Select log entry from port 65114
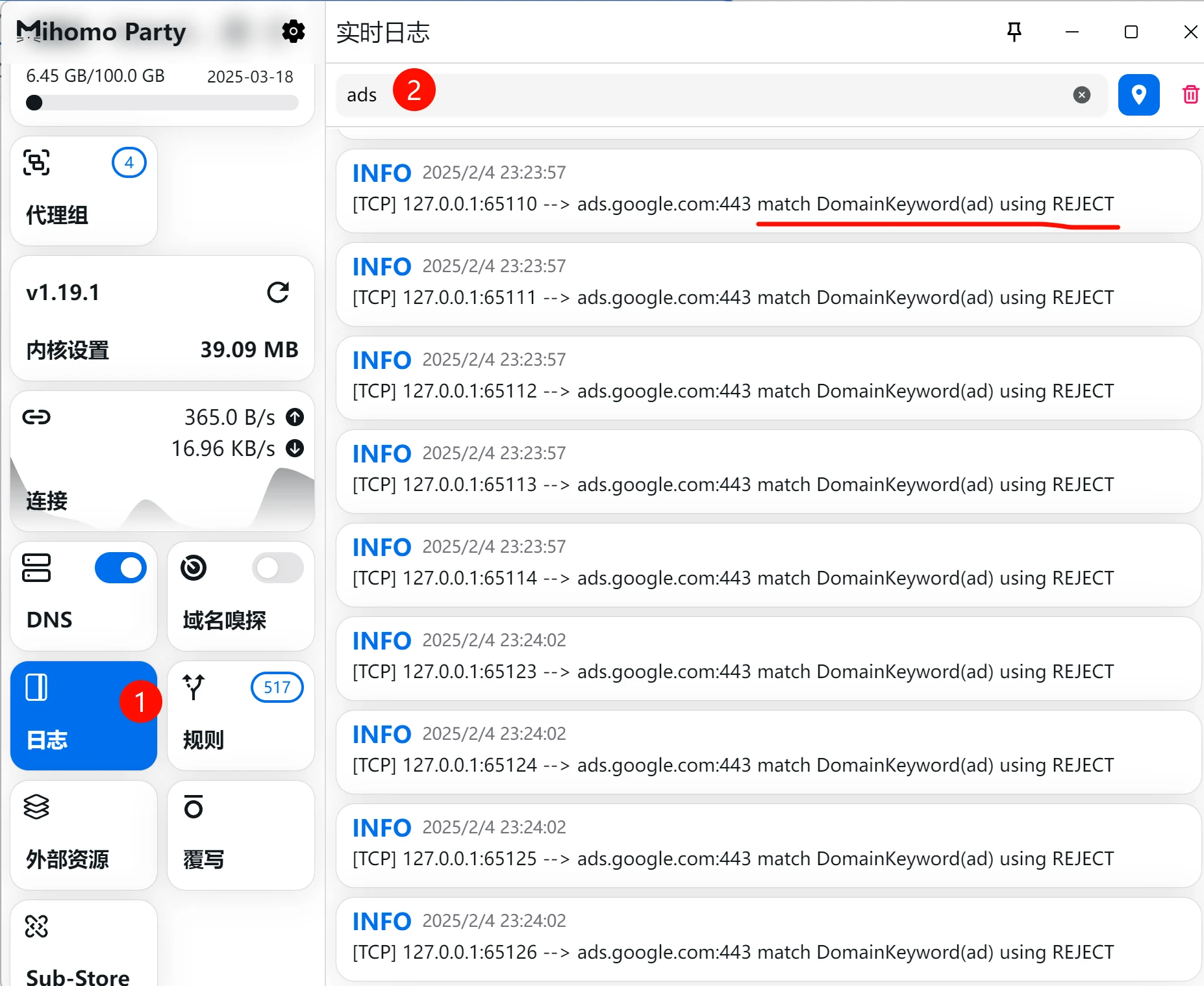This screenshot has height=986, width=1204. pos(768,565)
